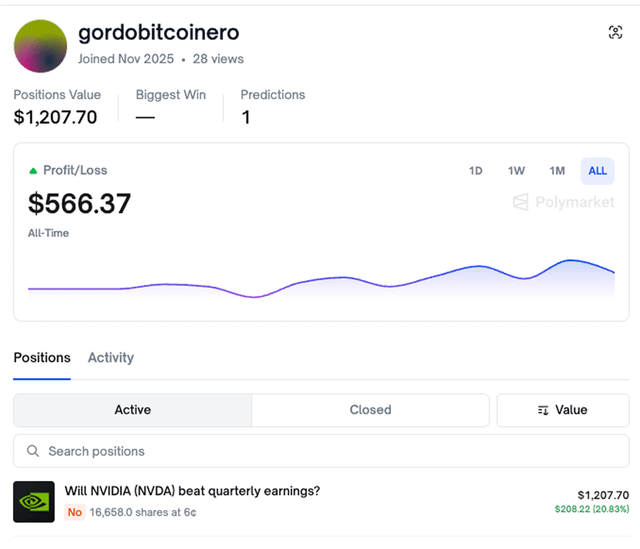Viewport: 640px width, 549px height.
Task: Open the NVIDIA market logo thumbnail
Action: click(34, 502)
